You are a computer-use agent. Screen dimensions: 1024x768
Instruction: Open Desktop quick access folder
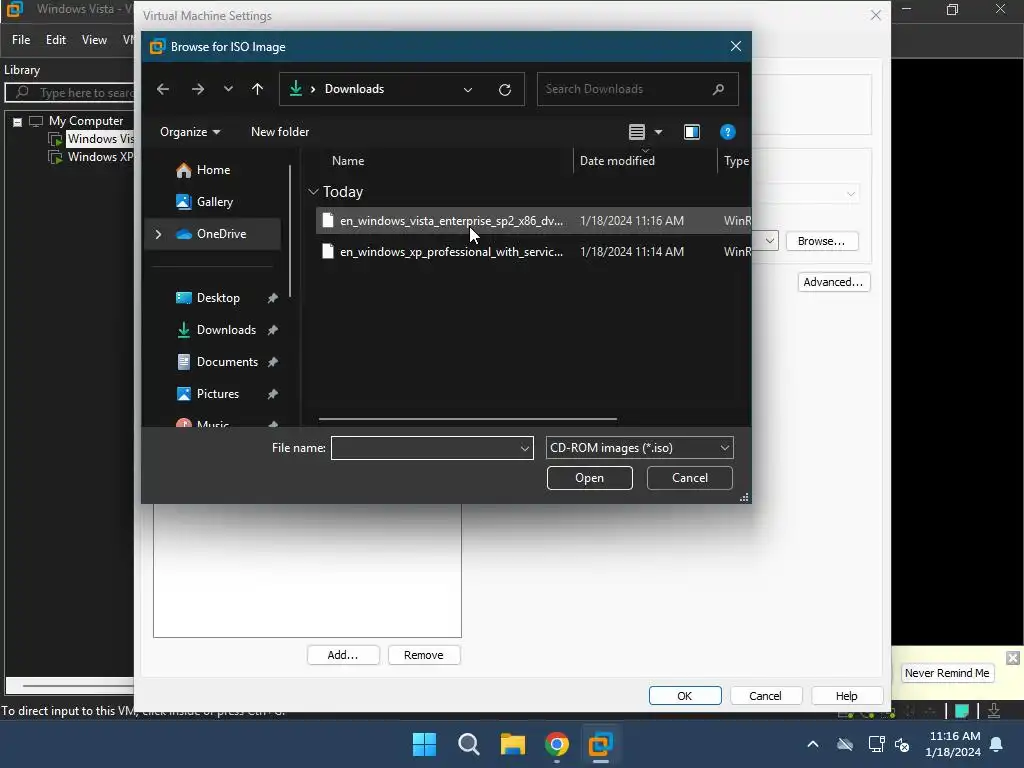218,298
